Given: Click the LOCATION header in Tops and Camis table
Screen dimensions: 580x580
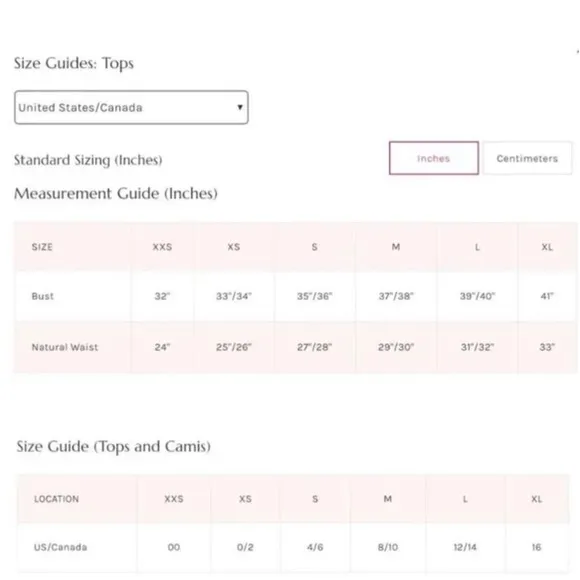Looking at the screenshot, I should 56,499.
